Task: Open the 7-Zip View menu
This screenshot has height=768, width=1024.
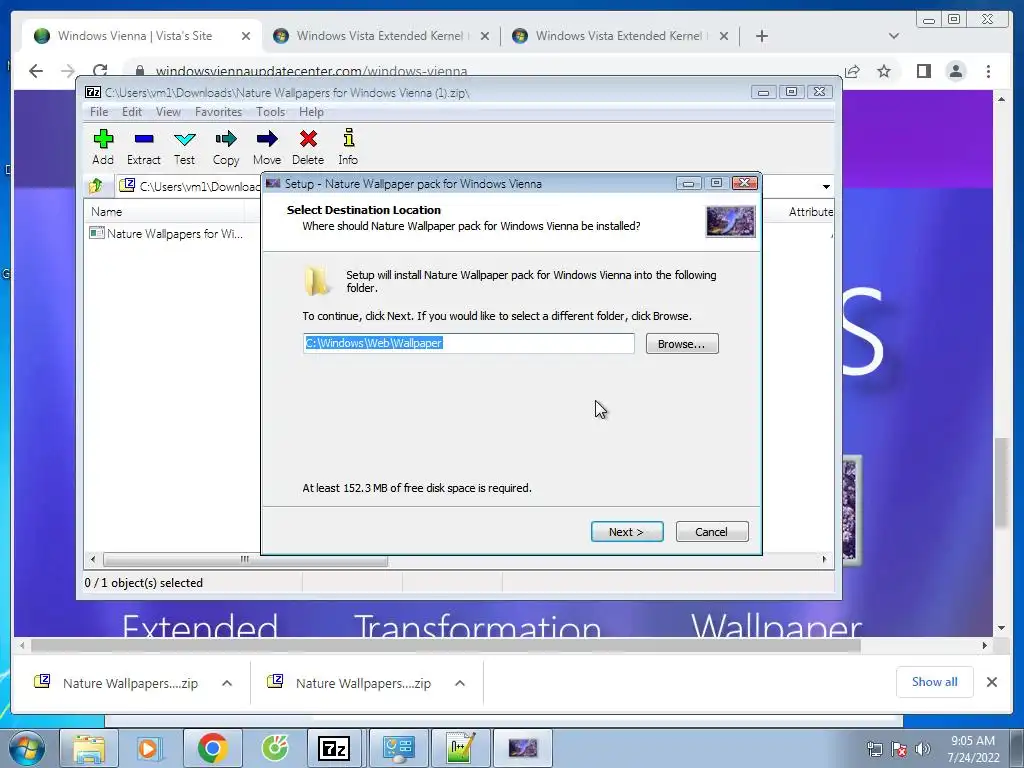Action: 168,112
